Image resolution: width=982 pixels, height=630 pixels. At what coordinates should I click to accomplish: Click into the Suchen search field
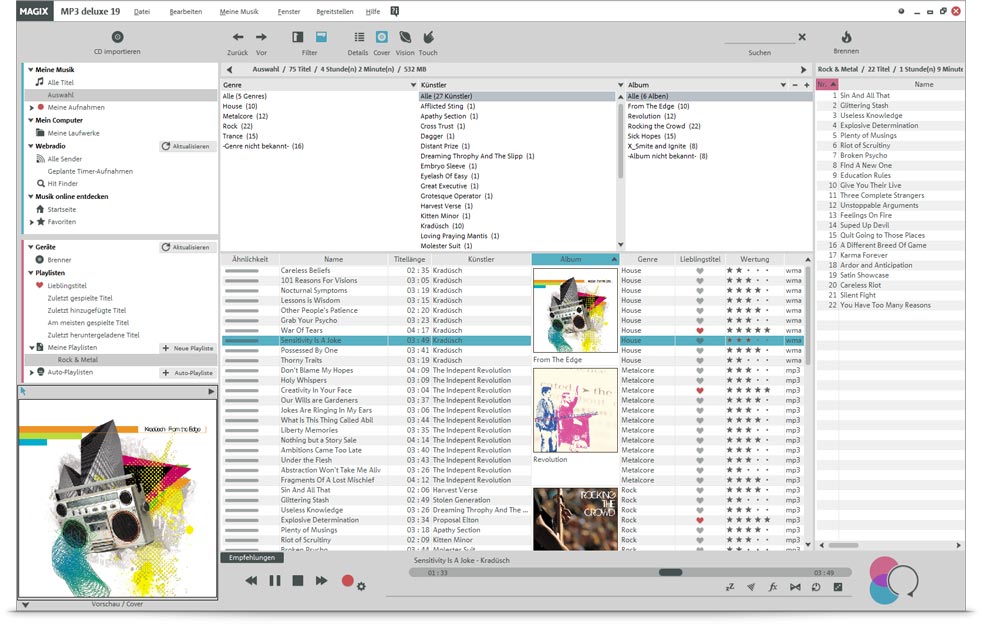(759, 38)
